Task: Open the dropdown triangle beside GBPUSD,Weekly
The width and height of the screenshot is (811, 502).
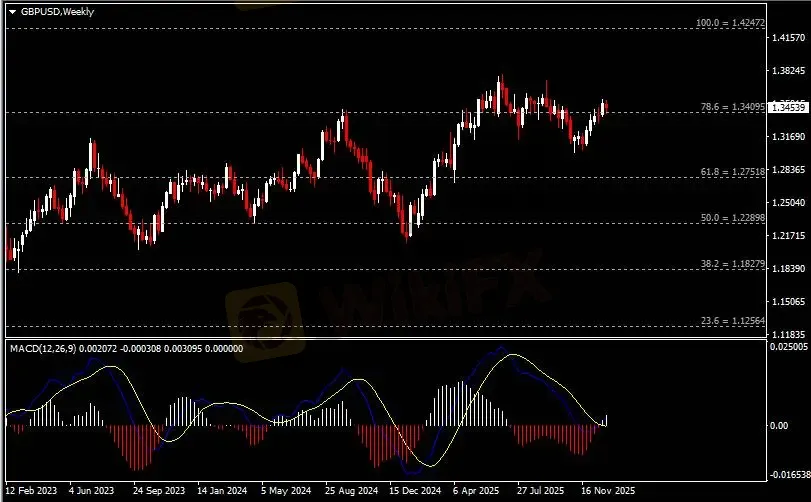Action: click(12, 12)
